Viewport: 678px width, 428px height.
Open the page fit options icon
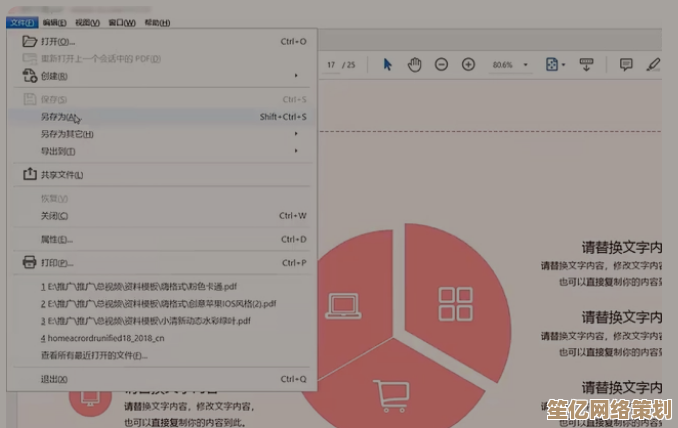coord(553,65)
